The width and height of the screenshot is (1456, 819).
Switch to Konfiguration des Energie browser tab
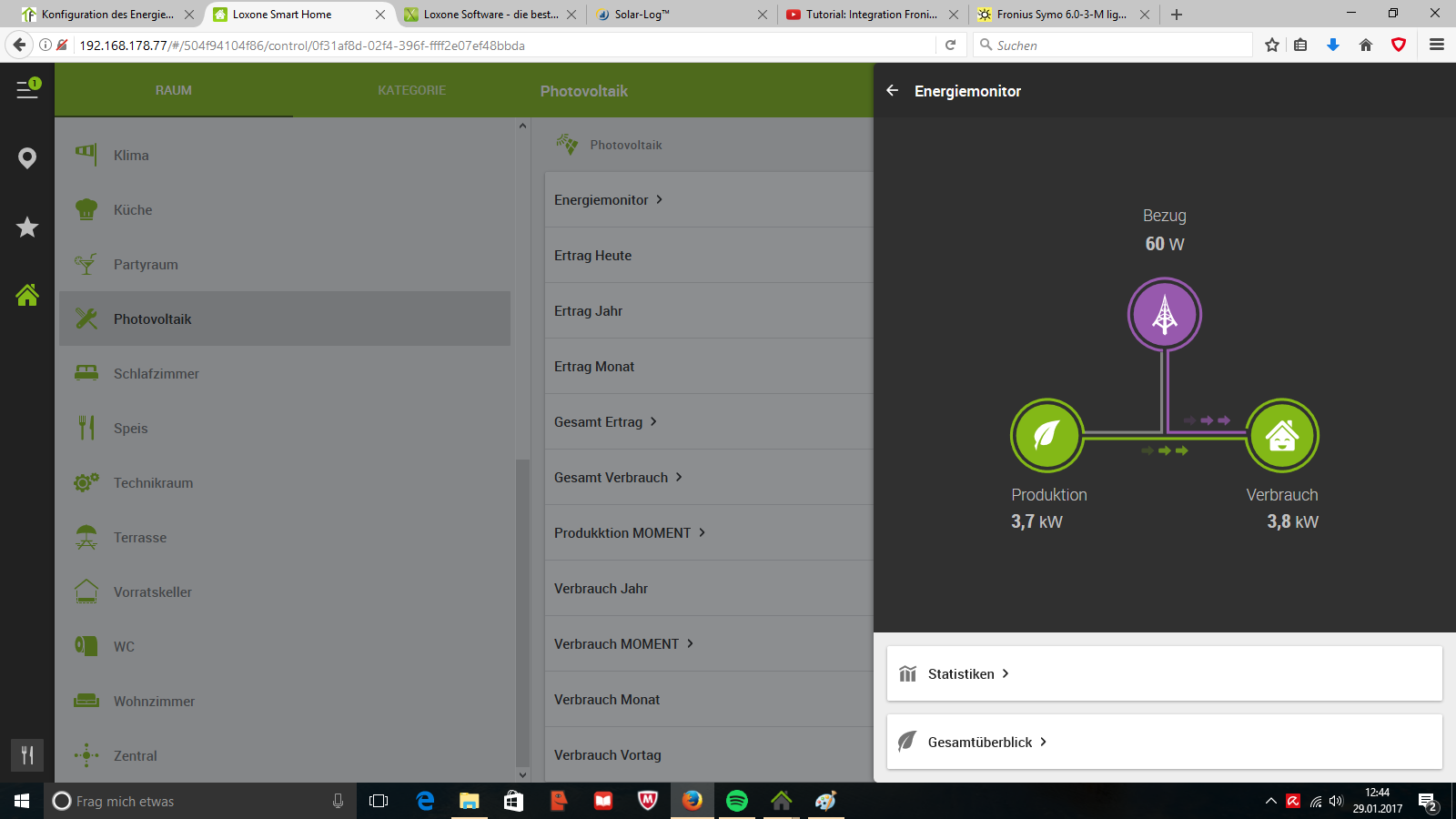coord(107,15)
